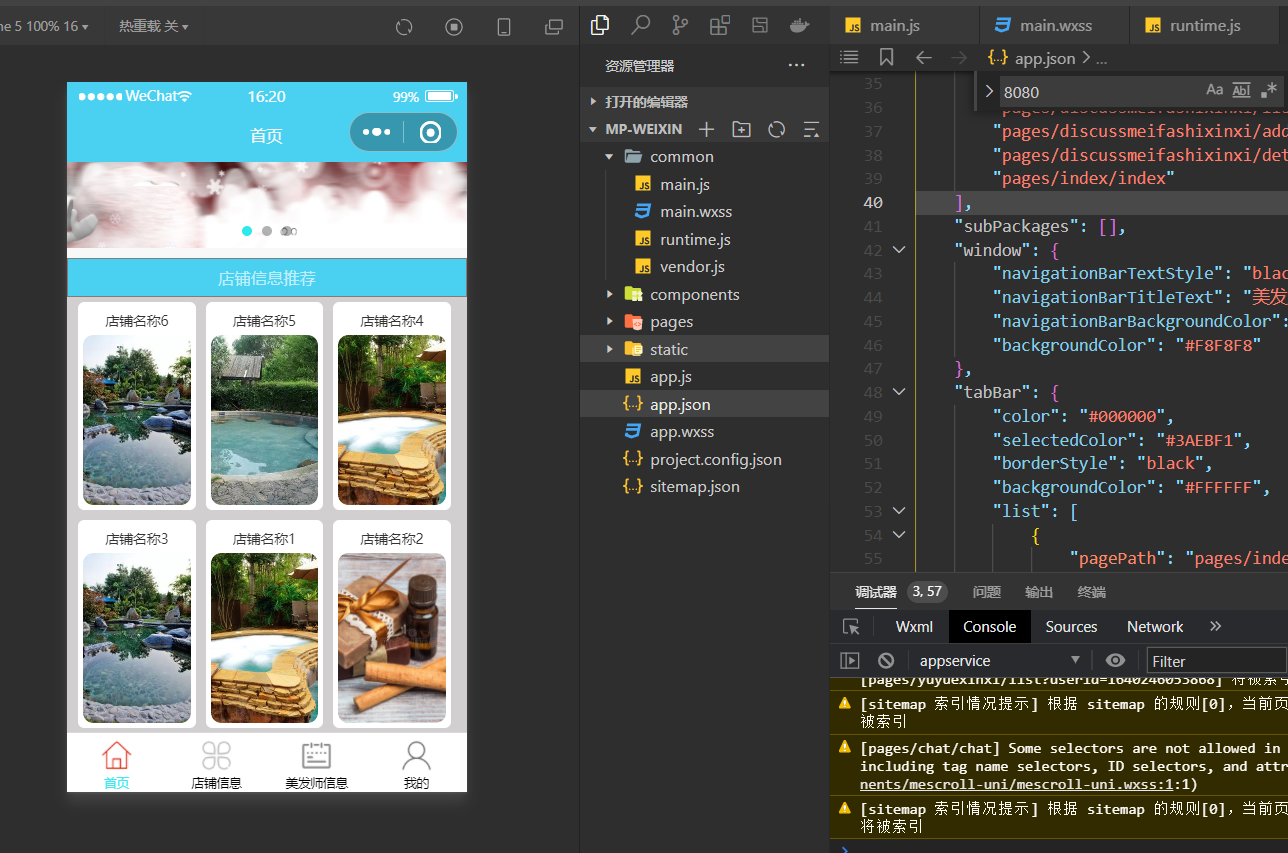Switch to the 终端 terminal panel tab

coord(1091,592)
